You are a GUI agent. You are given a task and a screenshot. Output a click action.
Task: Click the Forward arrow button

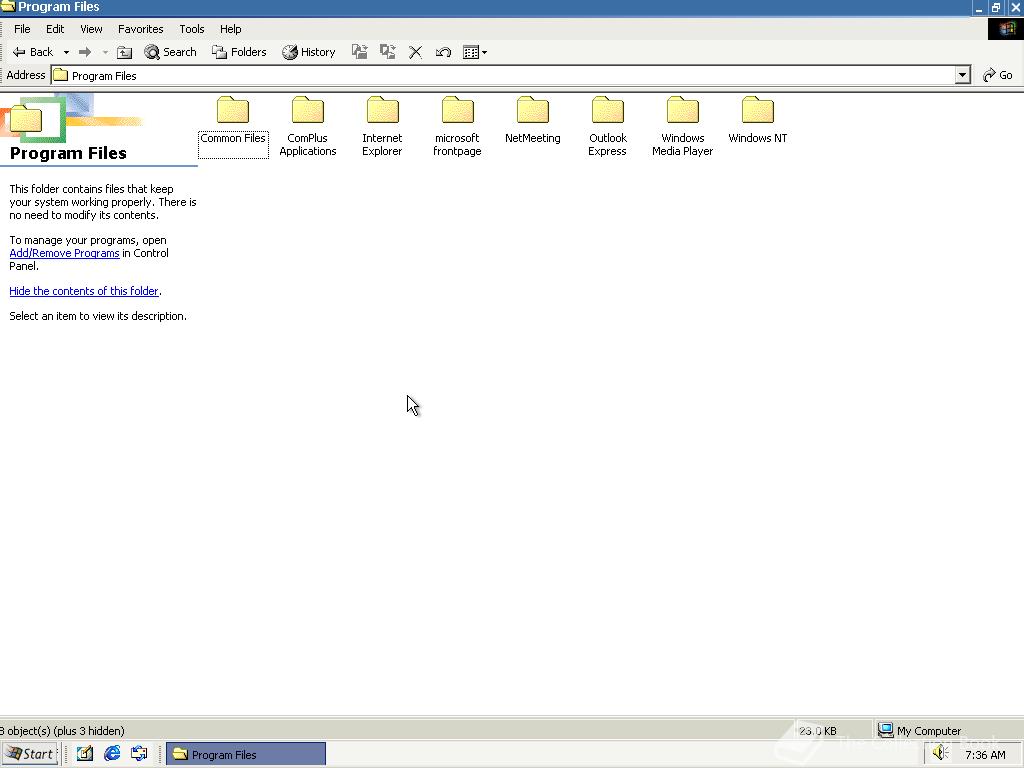coord(85,52)
